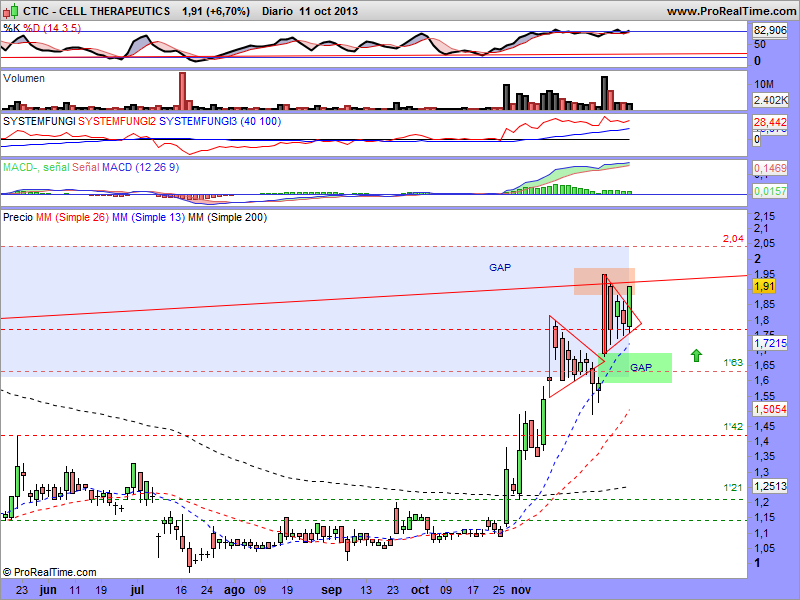Click the 1,35 price axis label
Viewport: 800px width, 600px height.
764,457
